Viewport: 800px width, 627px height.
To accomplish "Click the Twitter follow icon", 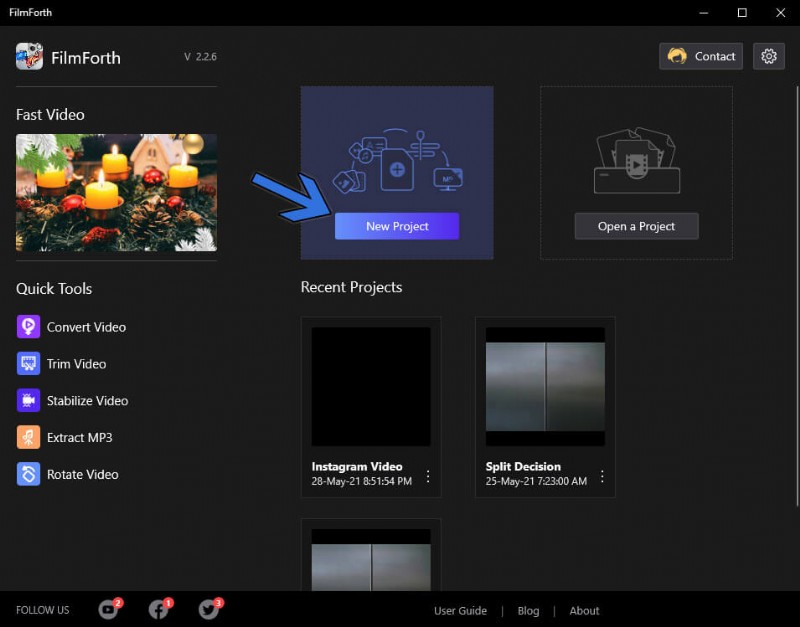I will point(208,610).
